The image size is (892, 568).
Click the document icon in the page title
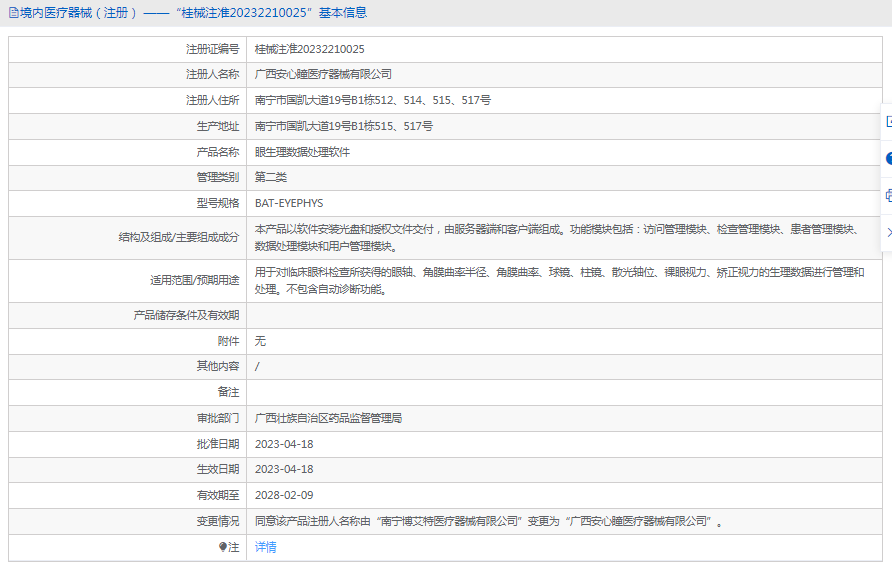(12, 13)
